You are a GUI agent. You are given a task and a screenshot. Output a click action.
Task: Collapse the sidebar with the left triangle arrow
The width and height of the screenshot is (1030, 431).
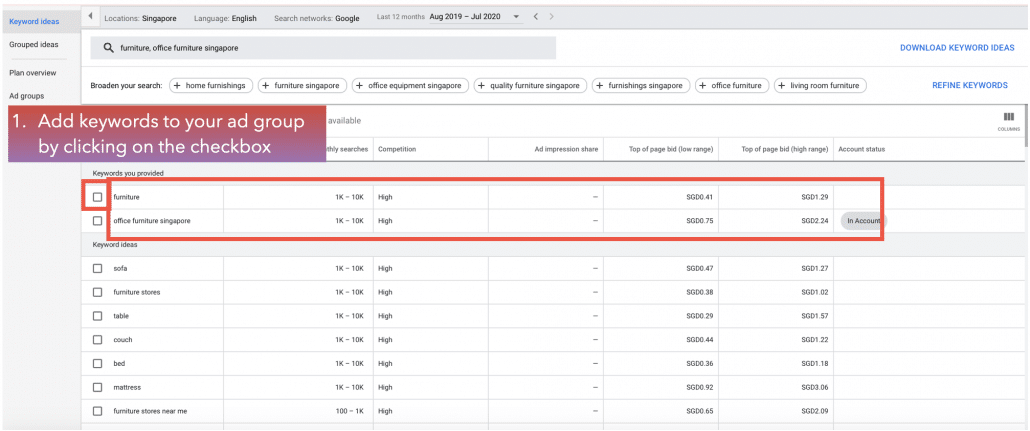[x=90, y=16]
